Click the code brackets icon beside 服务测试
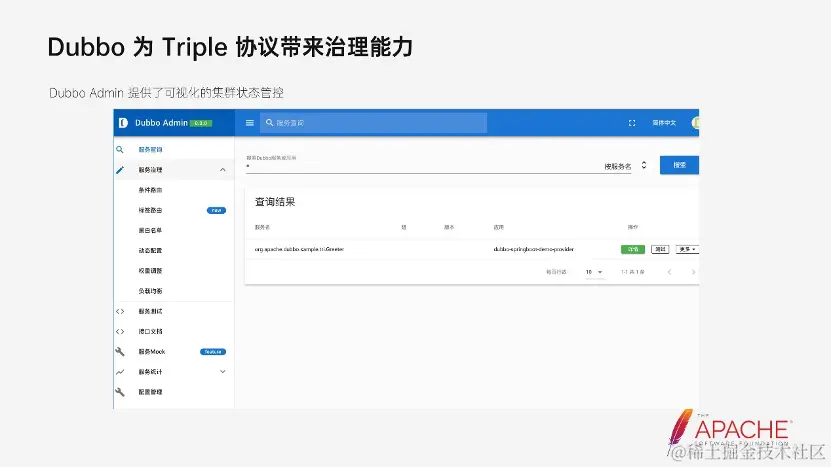832x468 pixels. tap(120, 311)
